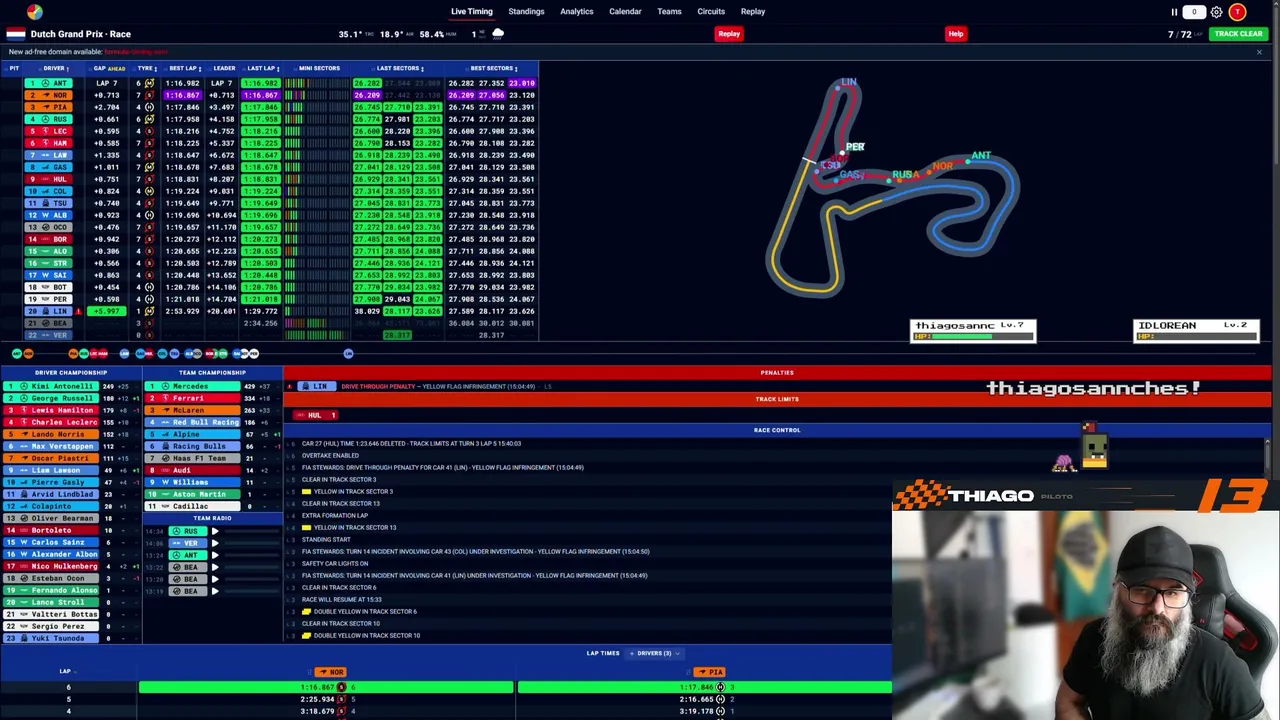Go to the Circuits tab
Image resolution: width=1280 pixels, height=720 pixels.
coord(711,12)
